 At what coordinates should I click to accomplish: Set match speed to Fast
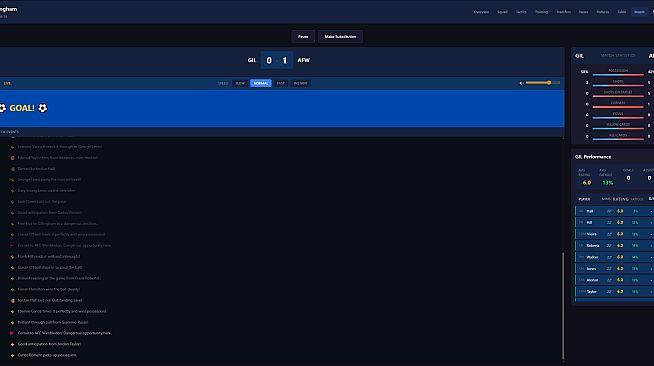tap(281, 83)
